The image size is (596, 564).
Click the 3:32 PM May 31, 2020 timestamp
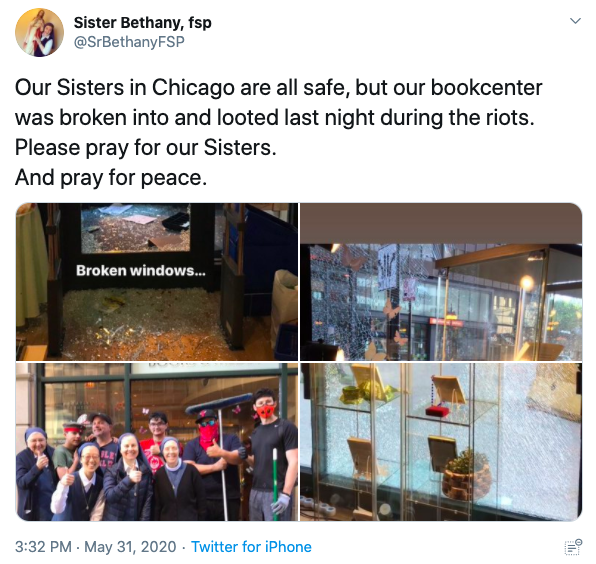(x=95, y=547)
